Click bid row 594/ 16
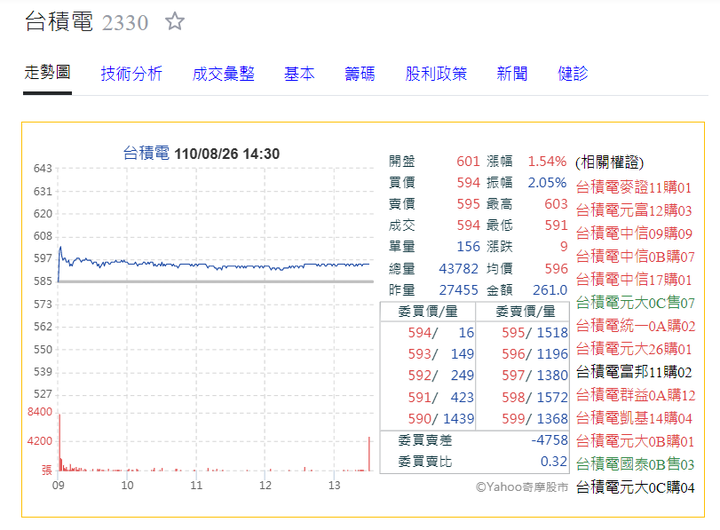720x530 pixels. coord(441,333)
